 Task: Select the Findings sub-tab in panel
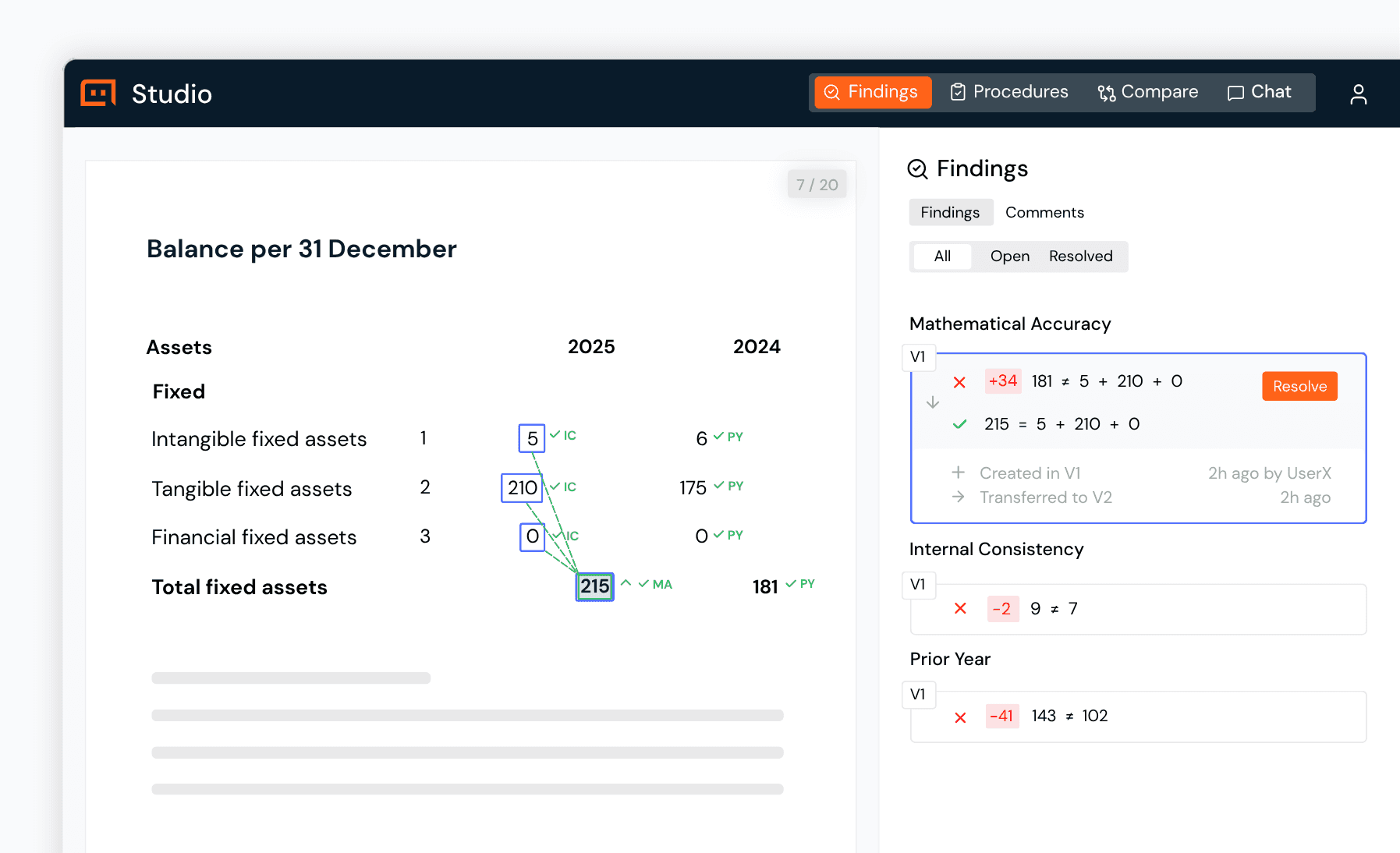(x=950, y=212)
